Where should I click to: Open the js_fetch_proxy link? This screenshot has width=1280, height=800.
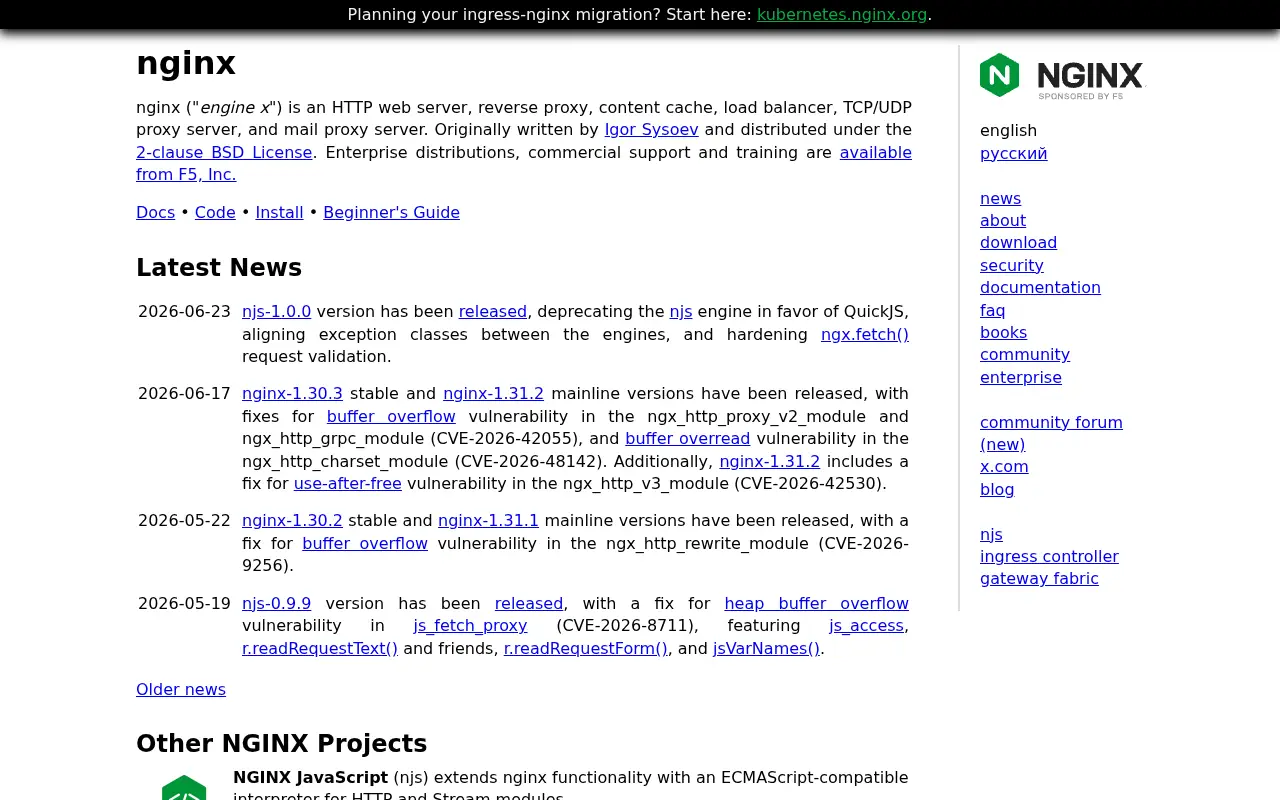point(470,626)
